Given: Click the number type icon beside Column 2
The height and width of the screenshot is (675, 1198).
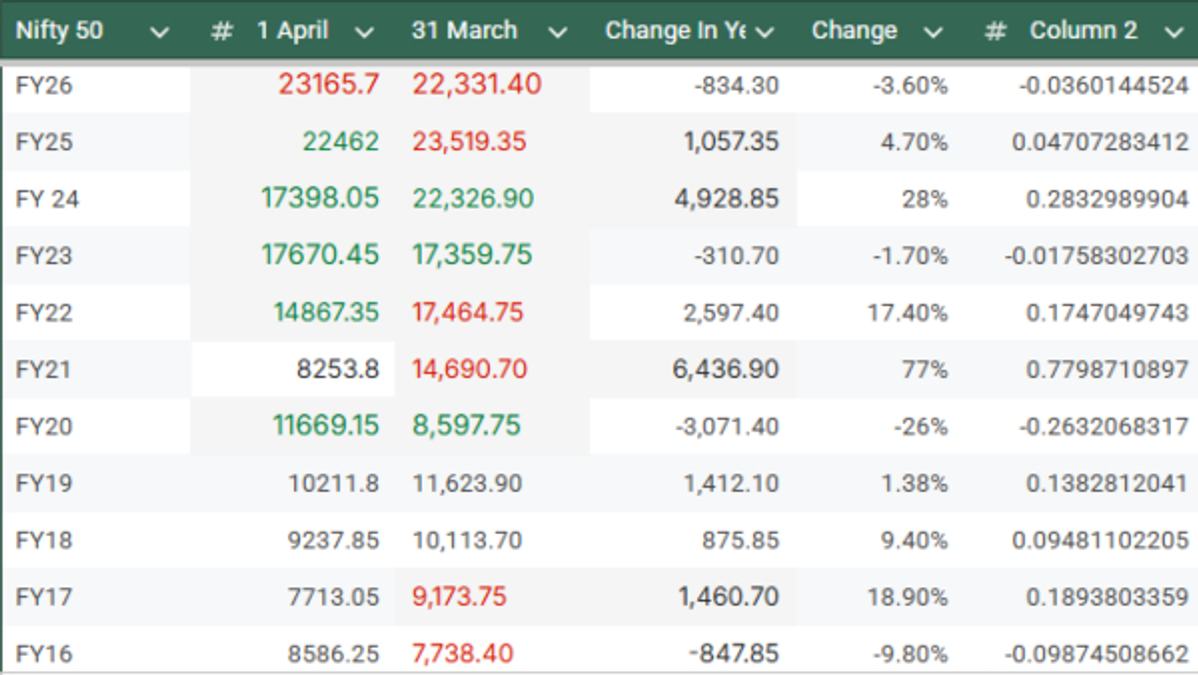Looking at the screenshot, I should (995, 31).
